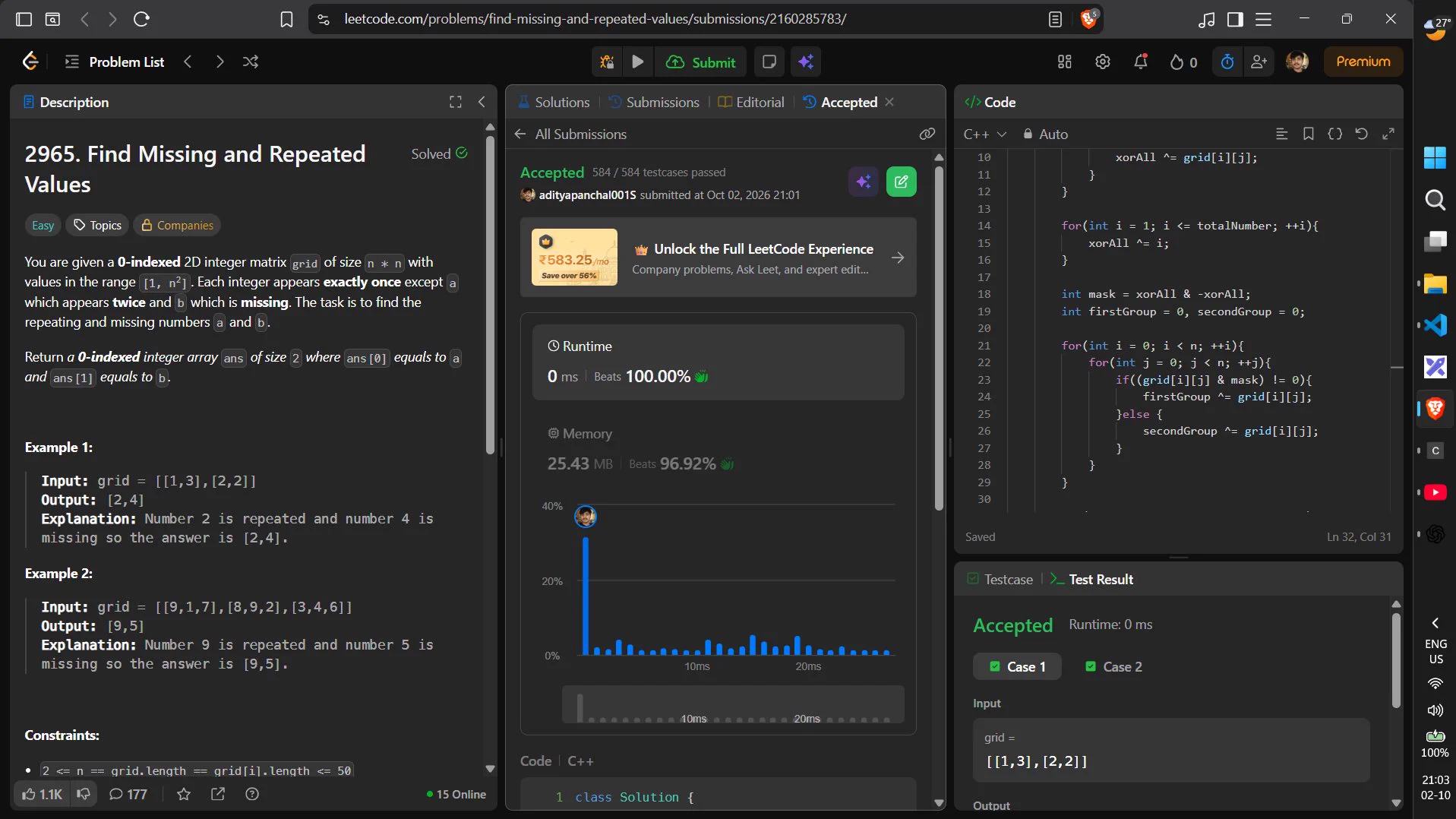This screenshot has width=1456, height=819.
Task: Expand the code editor to fullscreen
Action: coord(1388,134)
